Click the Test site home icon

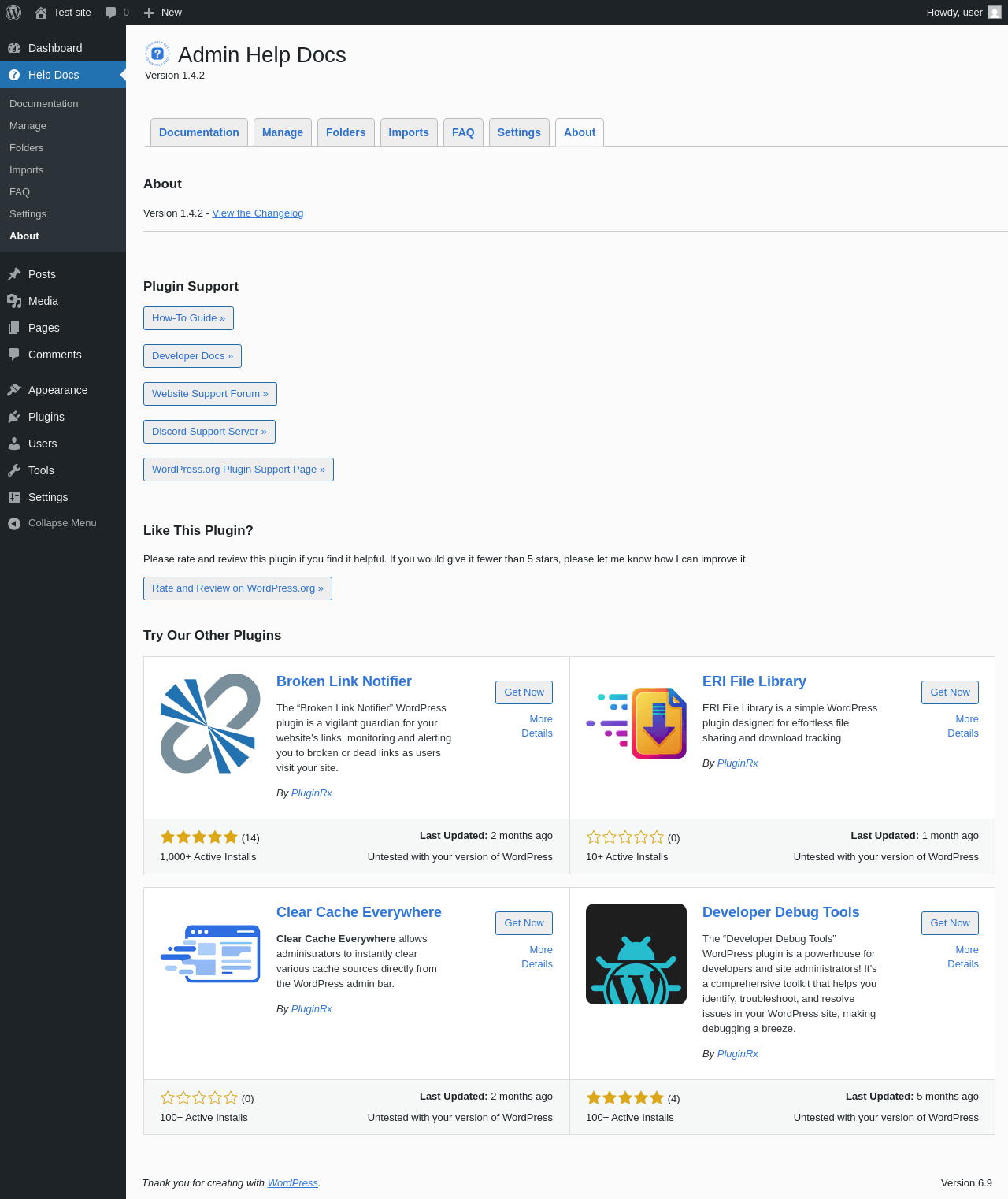41,13
